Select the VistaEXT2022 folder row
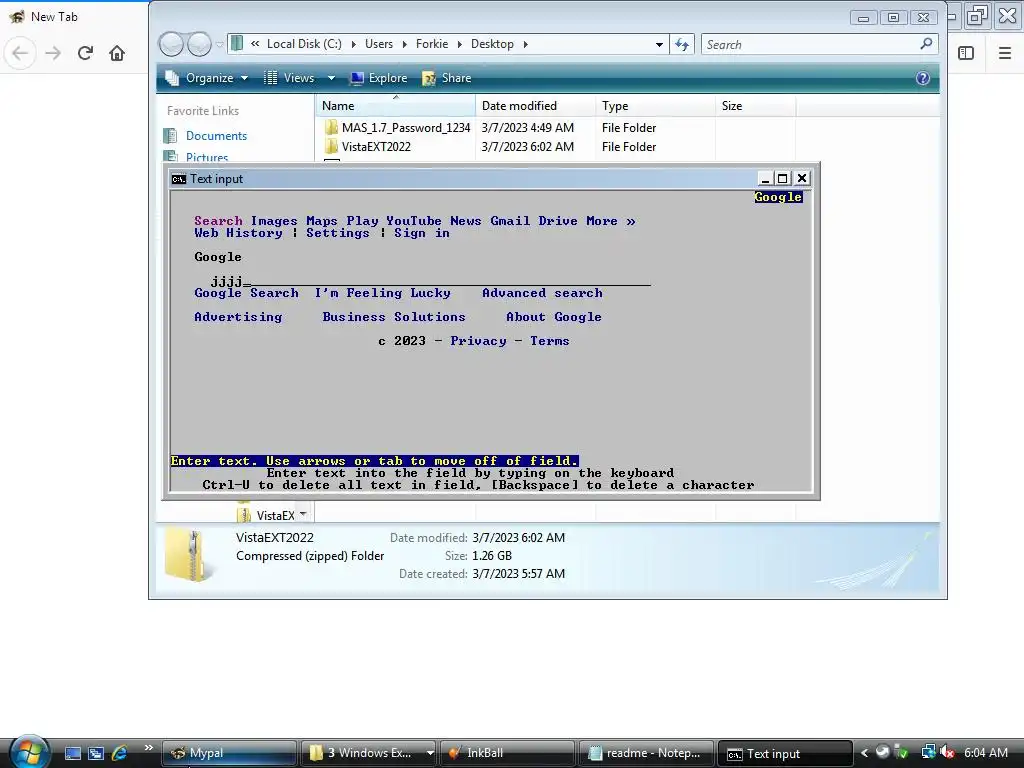This screenshot has height=768, width=1024. (376, 147)
